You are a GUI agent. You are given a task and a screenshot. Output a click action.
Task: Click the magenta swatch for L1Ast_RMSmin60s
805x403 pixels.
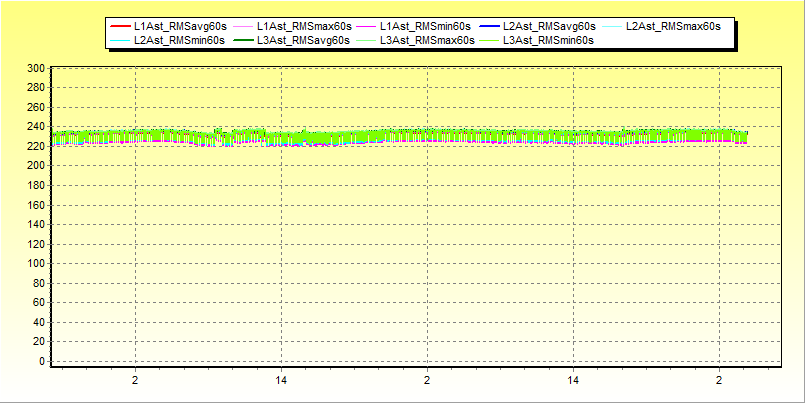pyautogui.click(x=365, y=26)
